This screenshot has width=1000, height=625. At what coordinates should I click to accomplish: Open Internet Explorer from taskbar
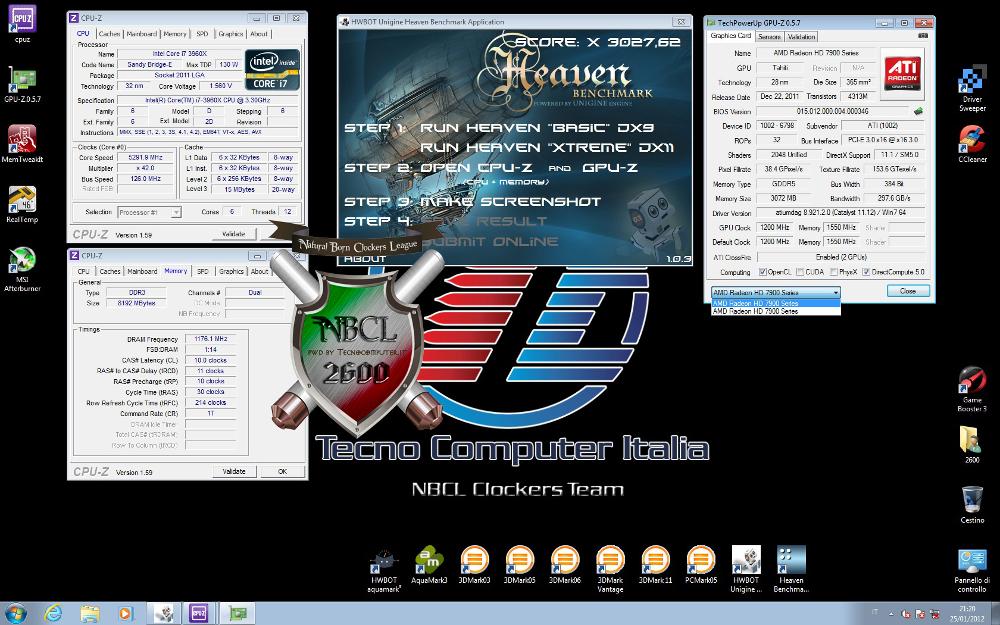54,614
